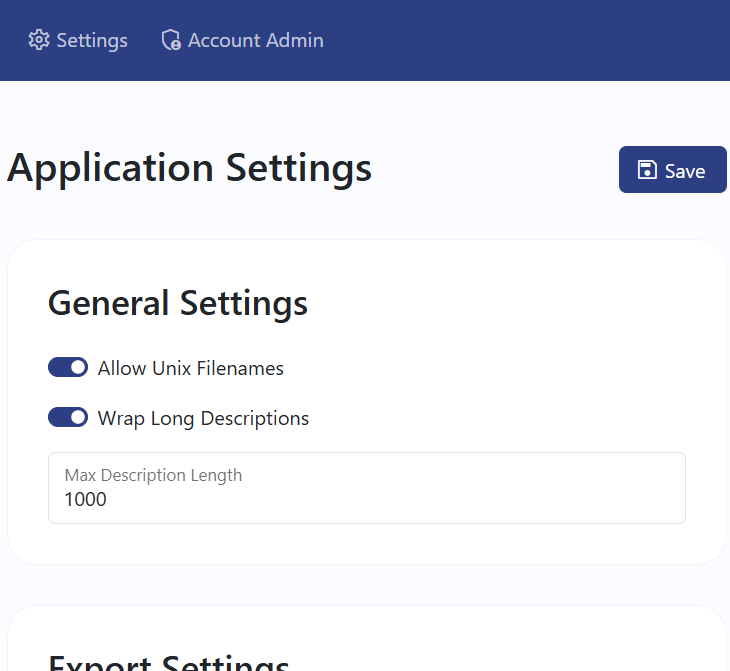Select the General Settings section heading
Image resolution: width=730 pixels, height=671 pixels.
point(178,302)
